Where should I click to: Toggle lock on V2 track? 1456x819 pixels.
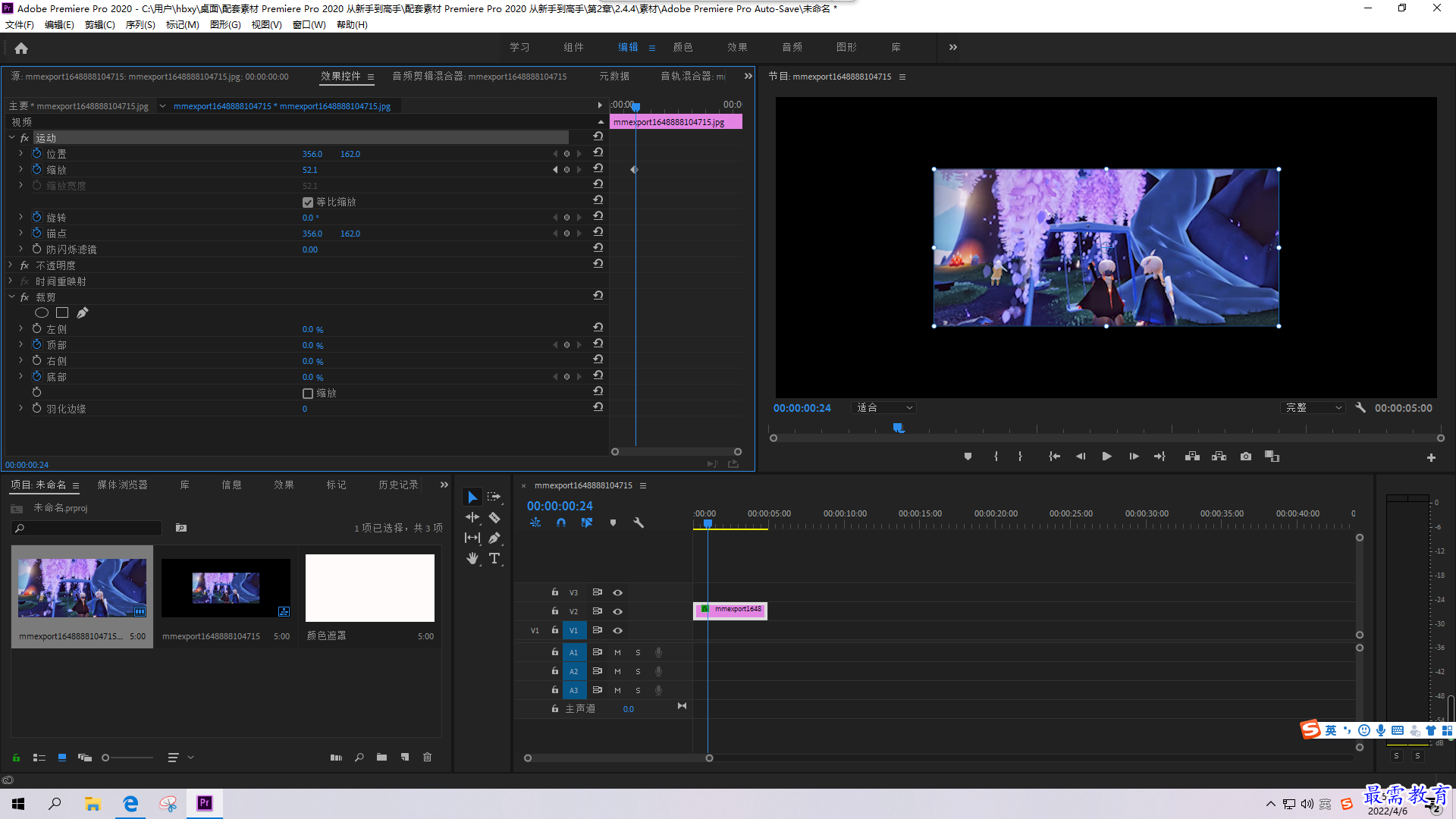coord(554,611)
